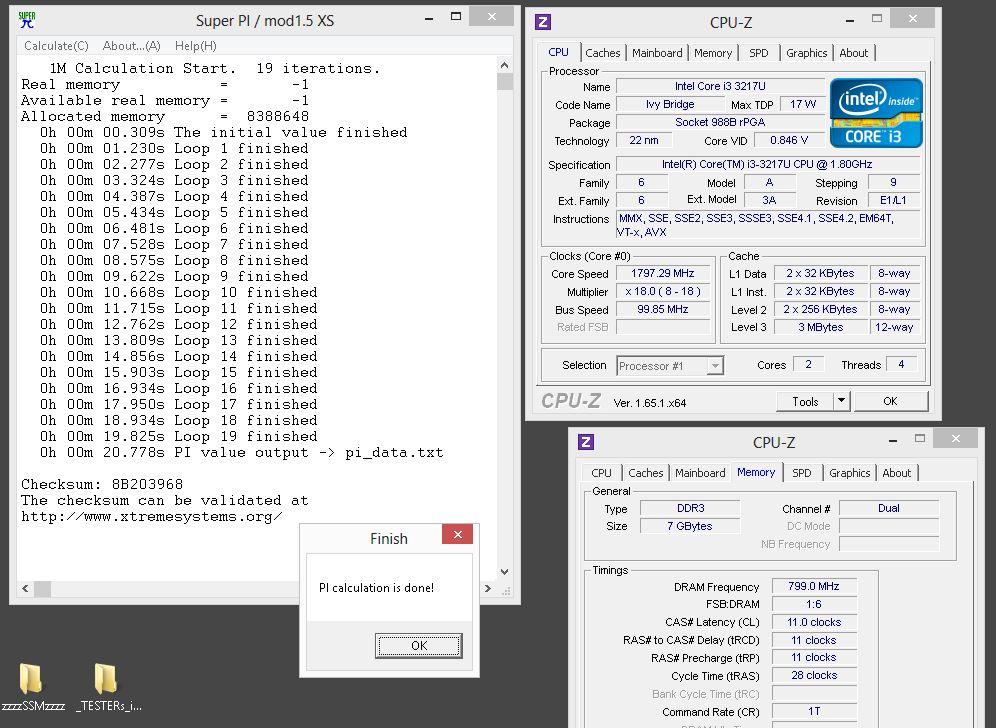
Task: Click OK in the Finish dialog
Action: [419, 645]
